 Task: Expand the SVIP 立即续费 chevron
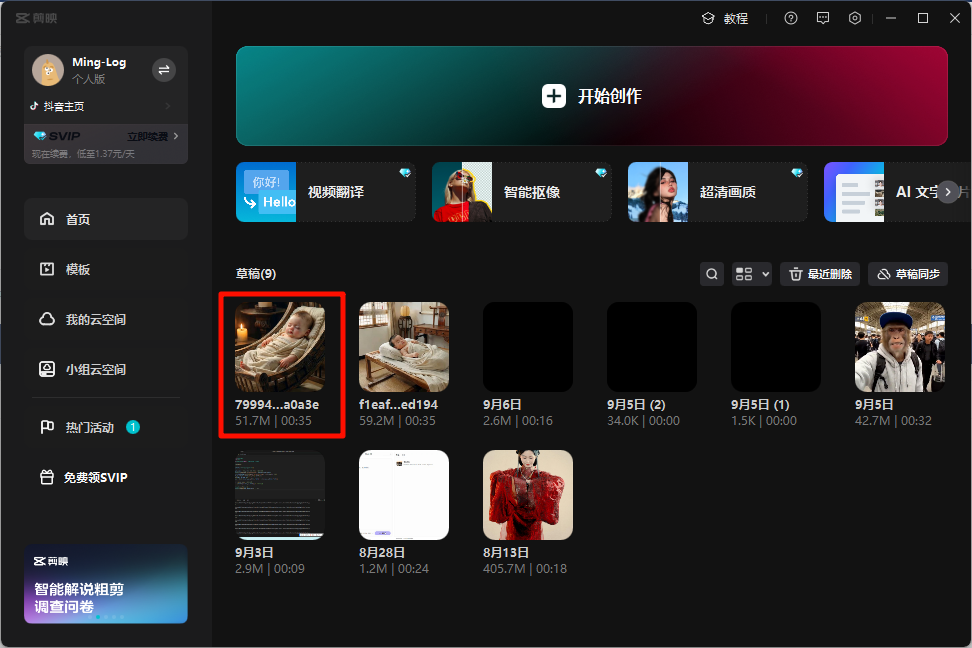pyautogui.click(x=176, y=136)
